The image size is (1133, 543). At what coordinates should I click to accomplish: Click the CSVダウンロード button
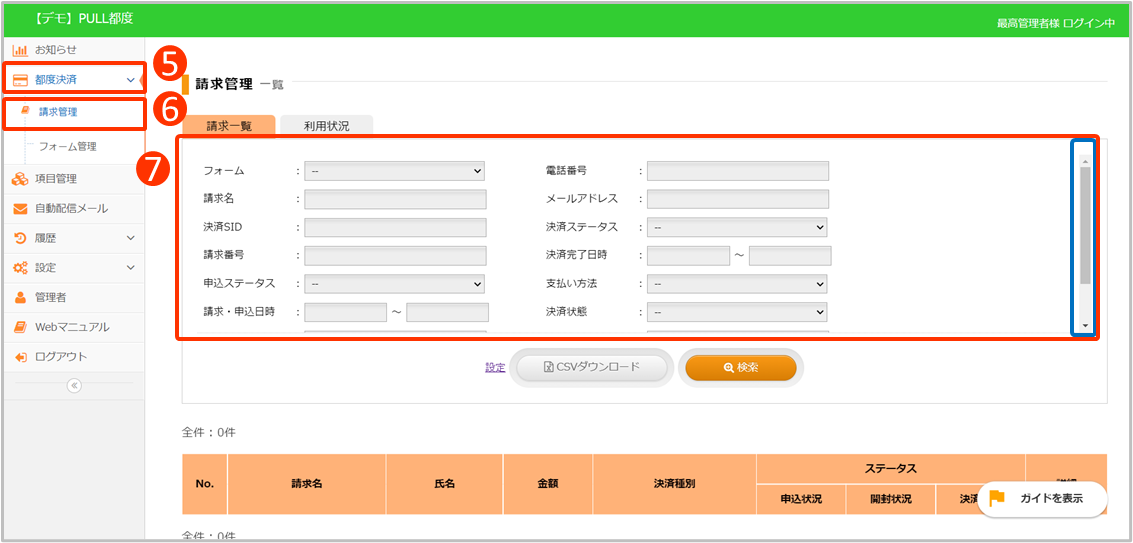[x=591, y=367]
